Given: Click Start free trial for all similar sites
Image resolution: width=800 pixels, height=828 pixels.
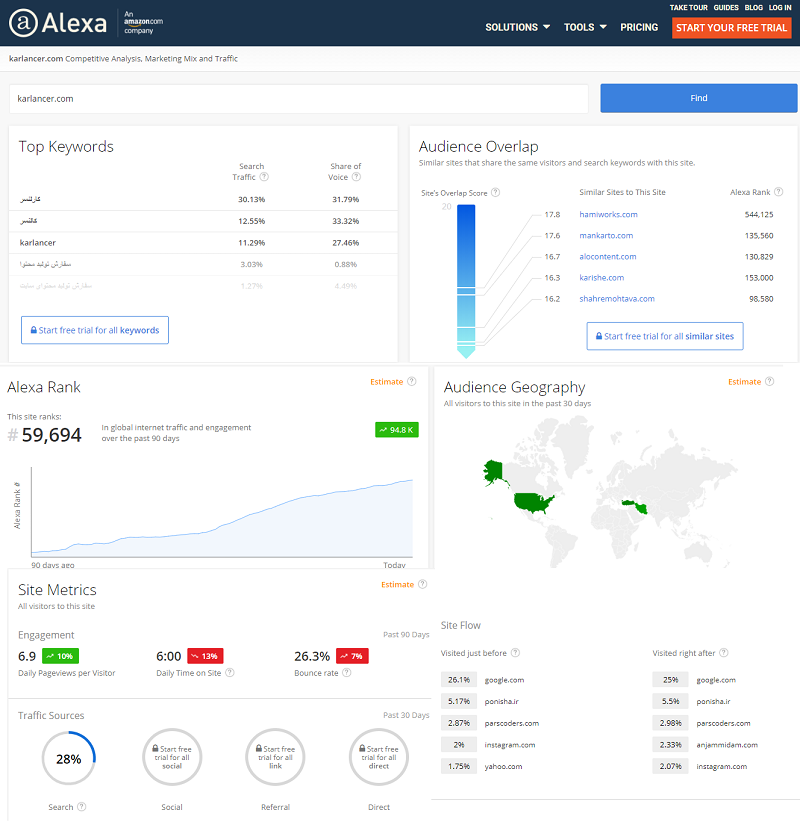Looking at the screenshot, I should (x=665, y=336).
